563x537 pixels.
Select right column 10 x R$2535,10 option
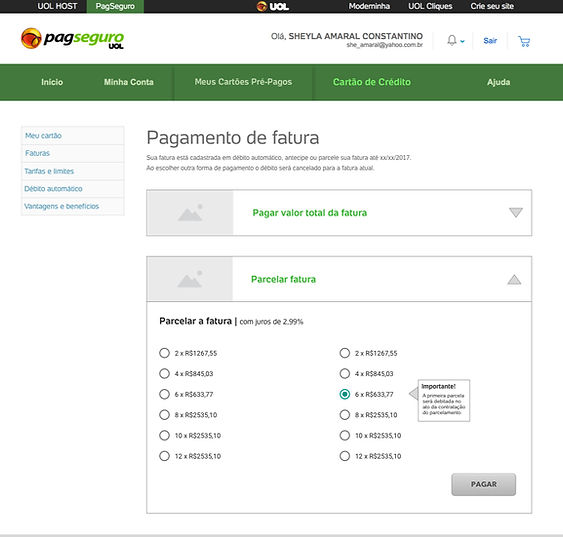(x=345, y=435)
